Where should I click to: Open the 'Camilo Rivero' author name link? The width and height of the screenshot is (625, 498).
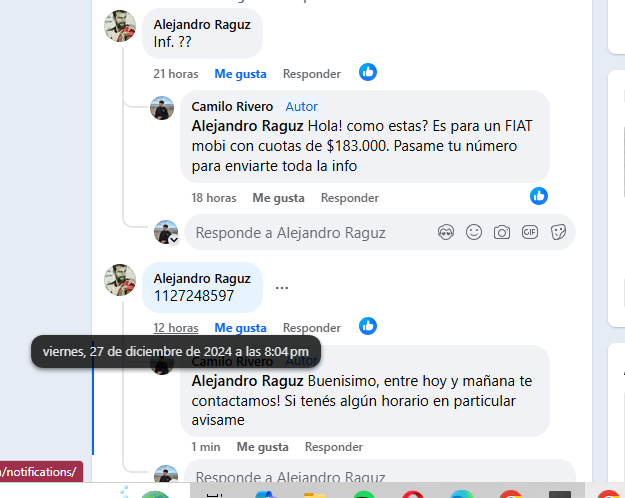coord(232,106)
